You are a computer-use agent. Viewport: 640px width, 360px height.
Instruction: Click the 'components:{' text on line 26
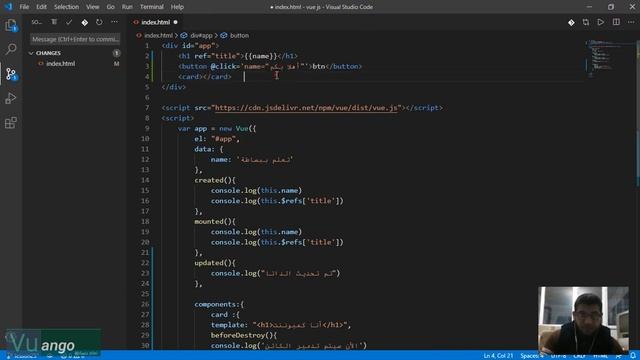(x=219, y=304)
